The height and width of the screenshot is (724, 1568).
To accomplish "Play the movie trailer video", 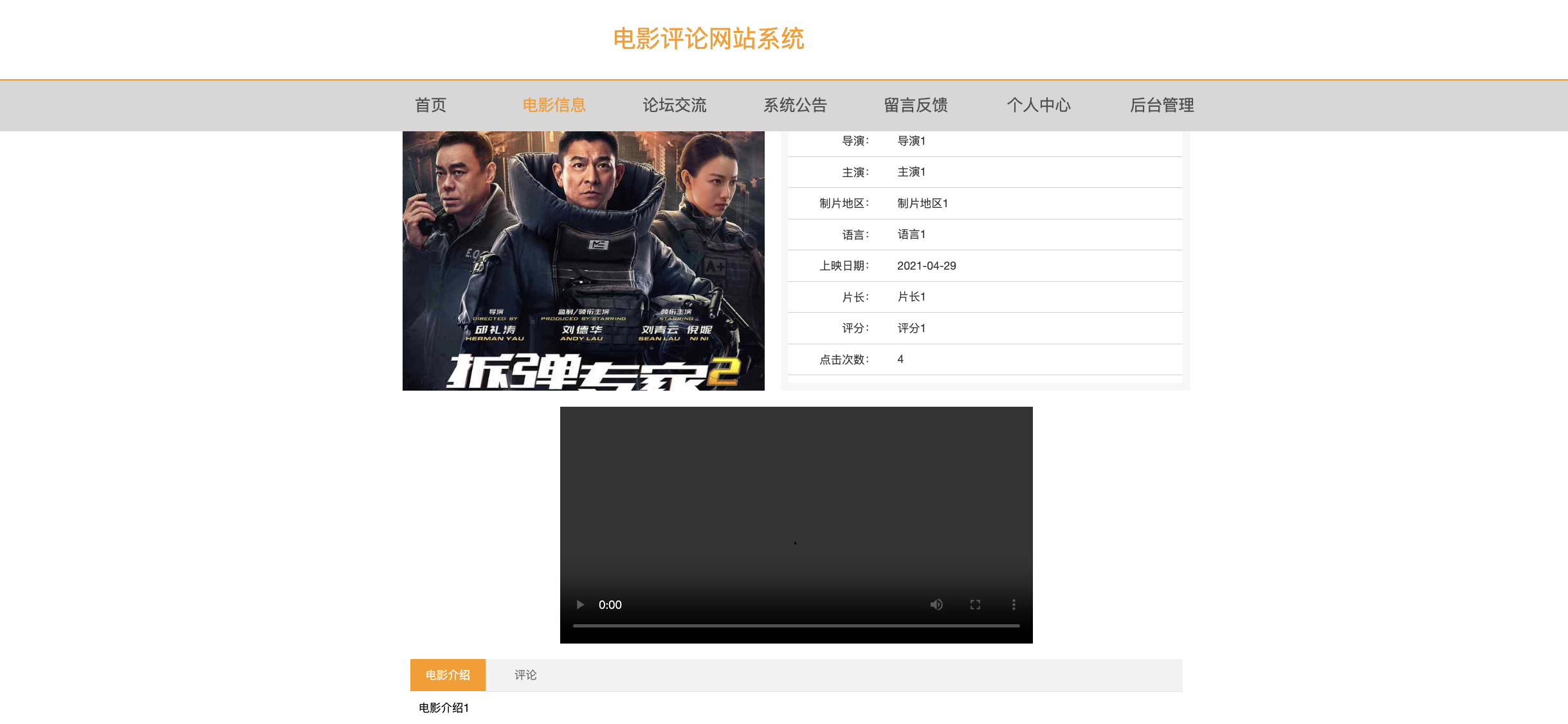I will coord(580,604).
